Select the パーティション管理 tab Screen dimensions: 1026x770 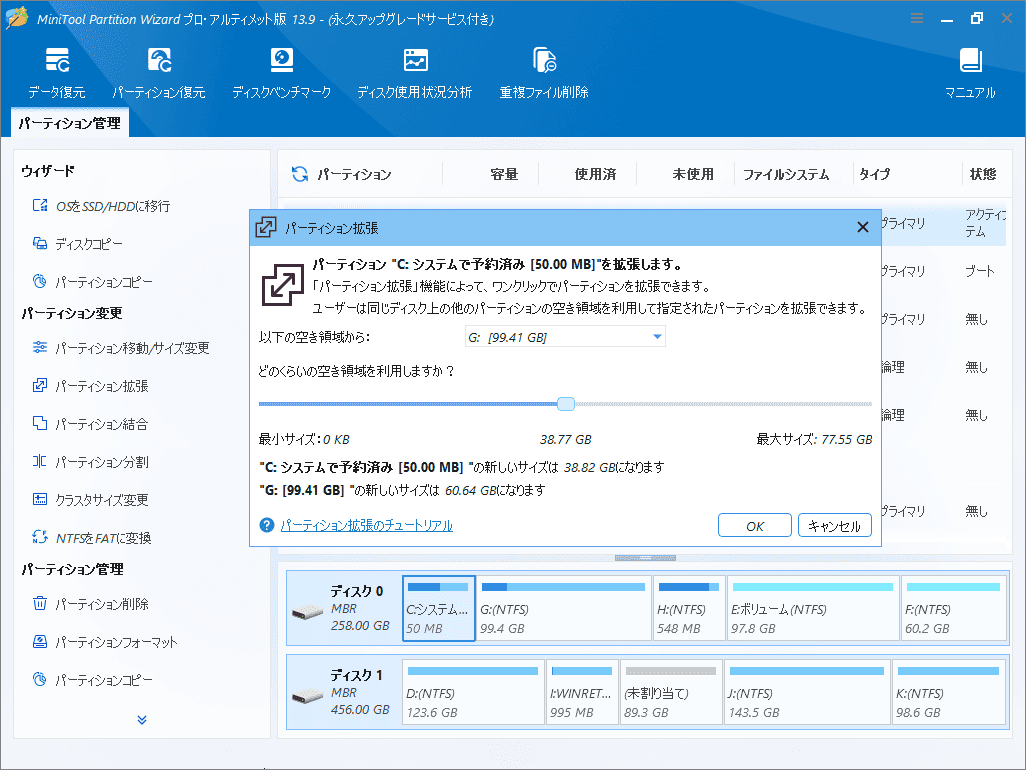coord(70,123)
